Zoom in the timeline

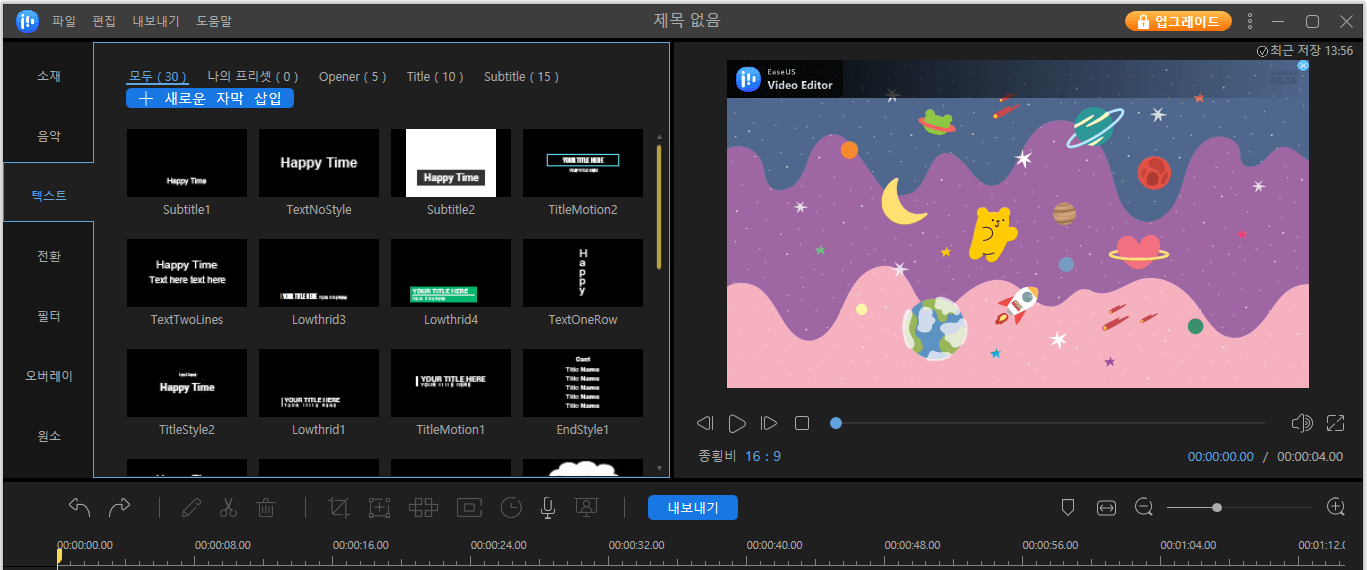pyautogui.click(x=1335, y=507)
